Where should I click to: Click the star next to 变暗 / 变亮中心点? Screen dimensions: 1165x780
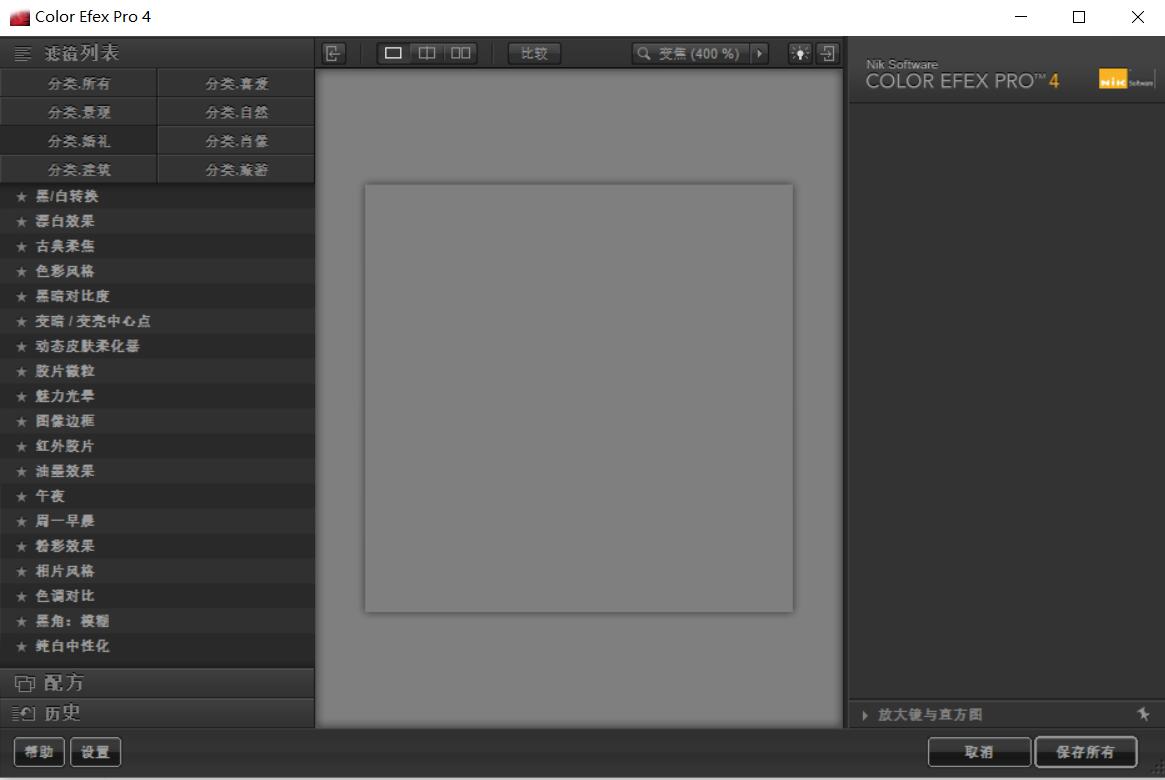click(x=22, y=322)
